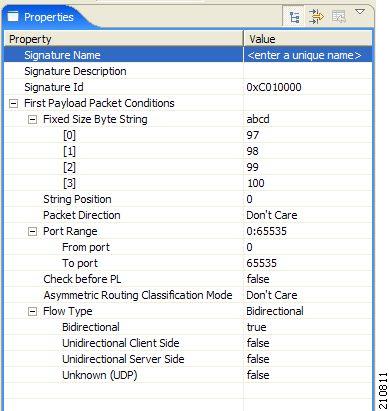The height and width of the screenshot is (411, 389).
Task: Toggle the Unknown (UDP) false value
Action: tap(258, 375)
